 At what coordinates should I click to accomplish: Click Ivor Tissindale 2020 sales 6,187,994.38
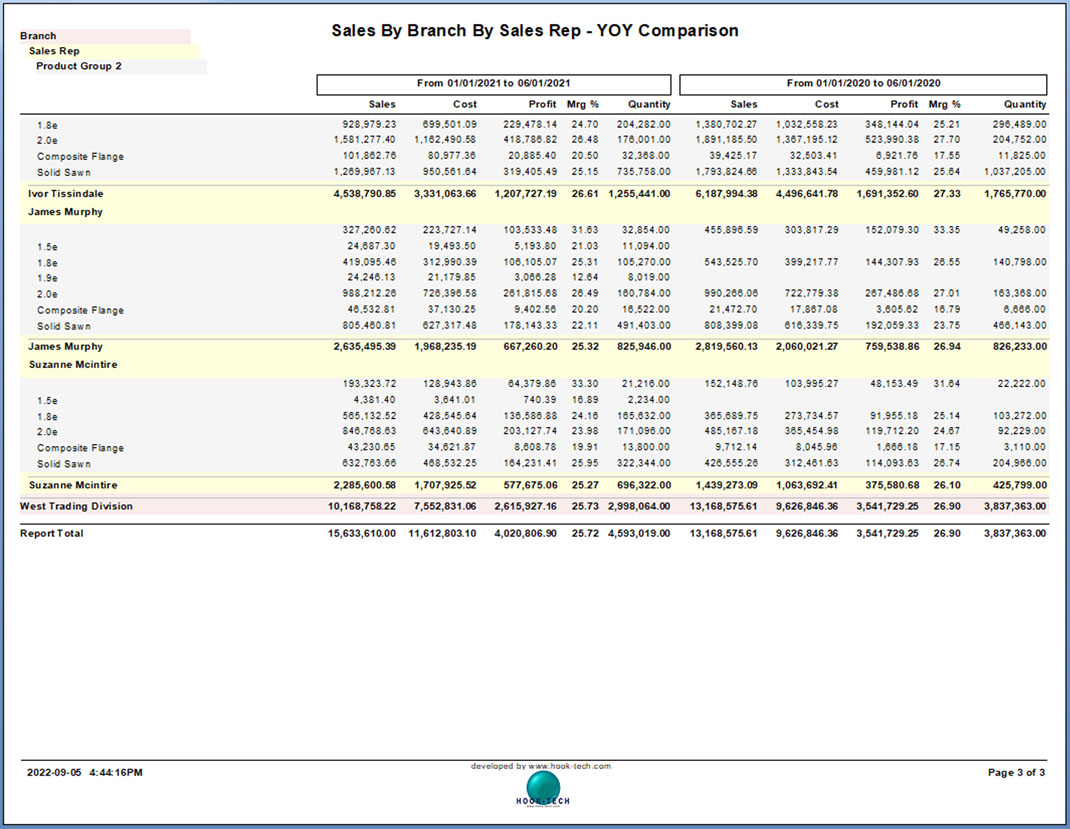click(x=726, y=194)
